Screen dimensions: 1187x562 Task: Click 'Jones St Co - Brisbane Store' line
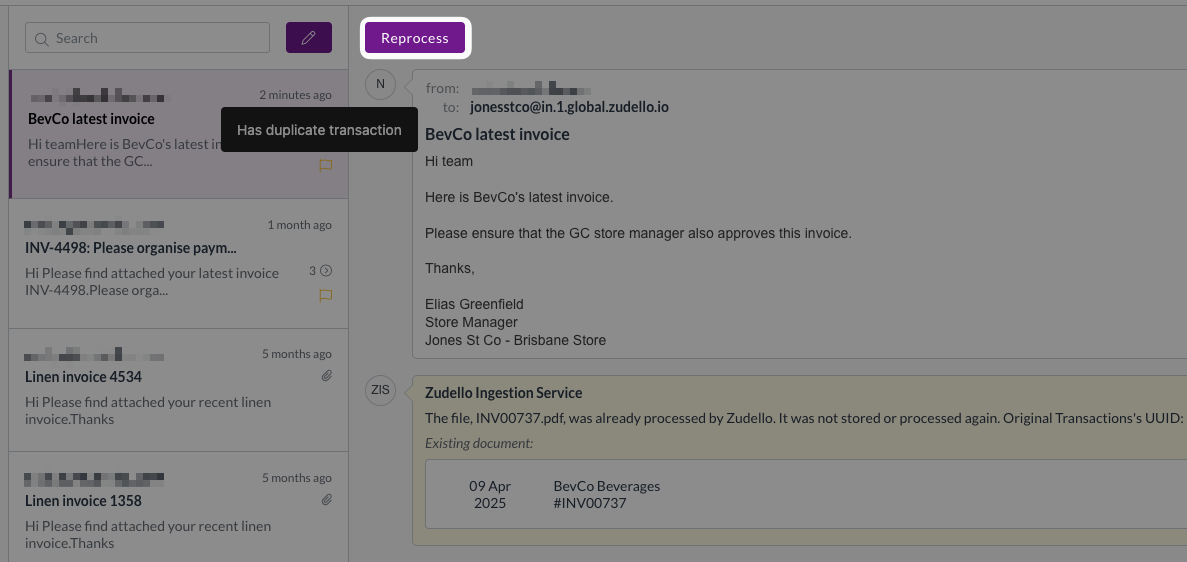click(516, 340)
